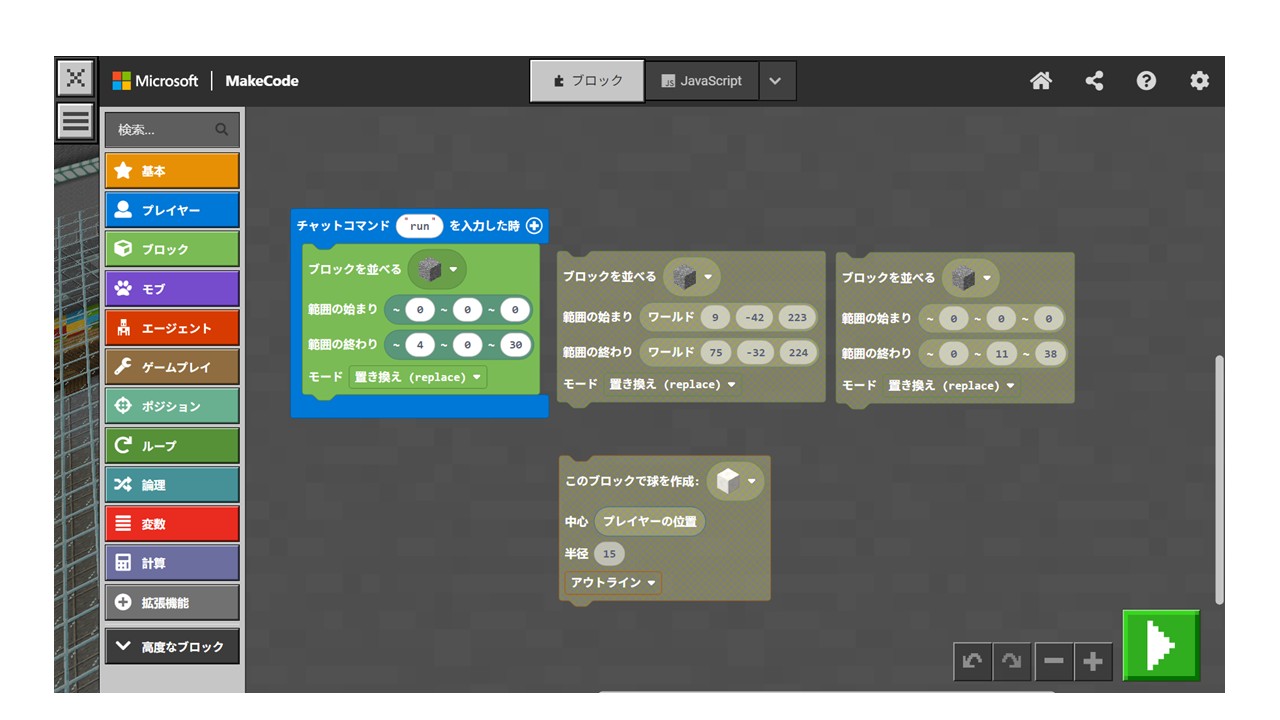
Task: Click the Undo arrow icon
Action: (x=972, y=662)
